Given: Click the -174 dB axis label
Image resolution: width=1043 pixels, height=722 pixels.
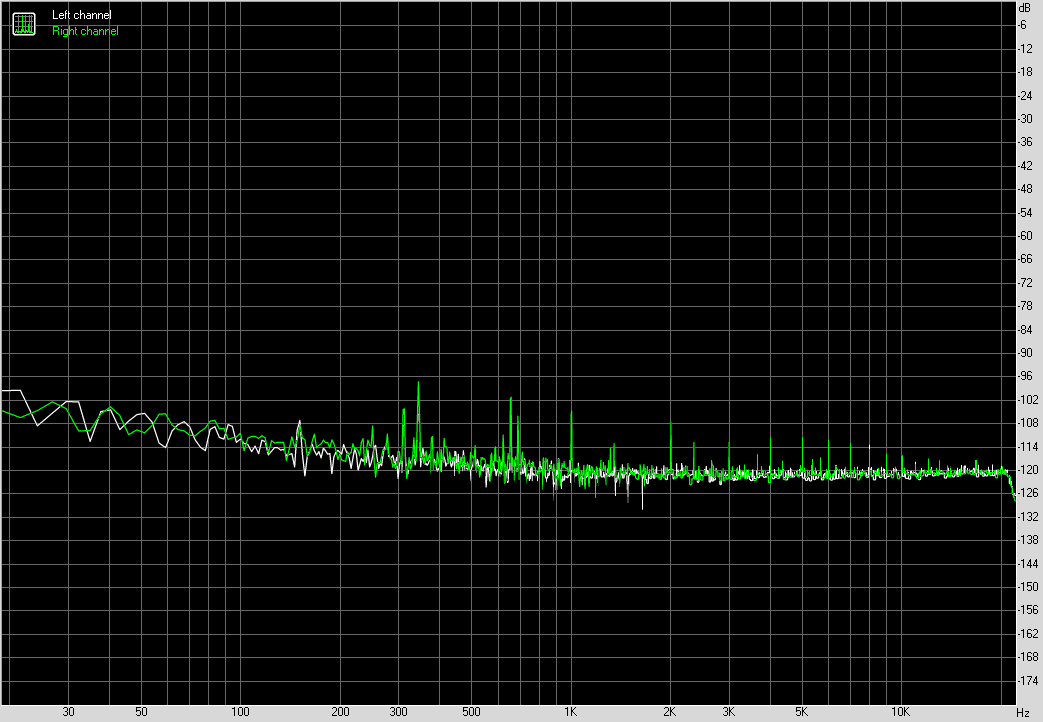Looking at the screenshot, I should 1028,680.
